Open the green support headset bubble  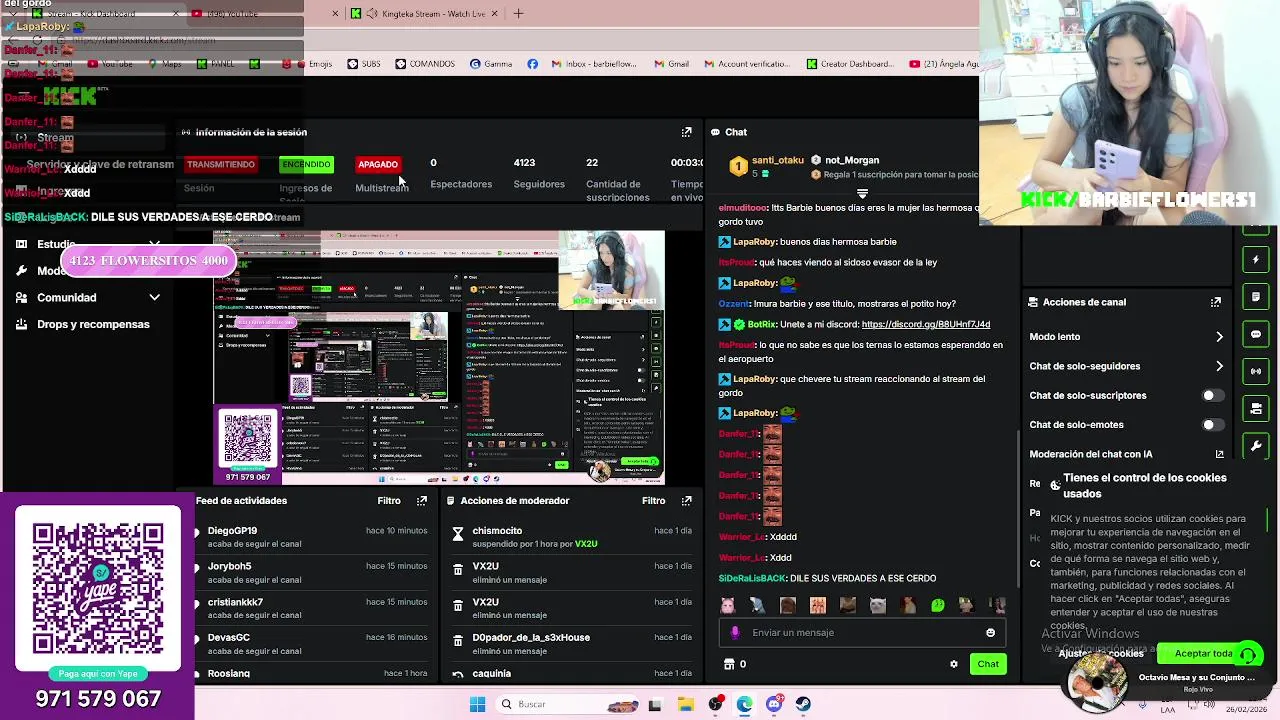pyautogui.click(x=1248, y=655)
